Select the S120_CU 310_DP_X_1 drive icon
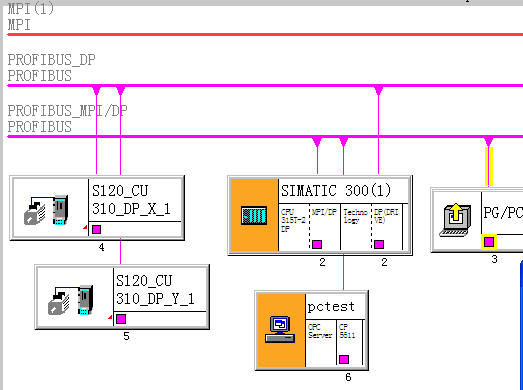 46,210
